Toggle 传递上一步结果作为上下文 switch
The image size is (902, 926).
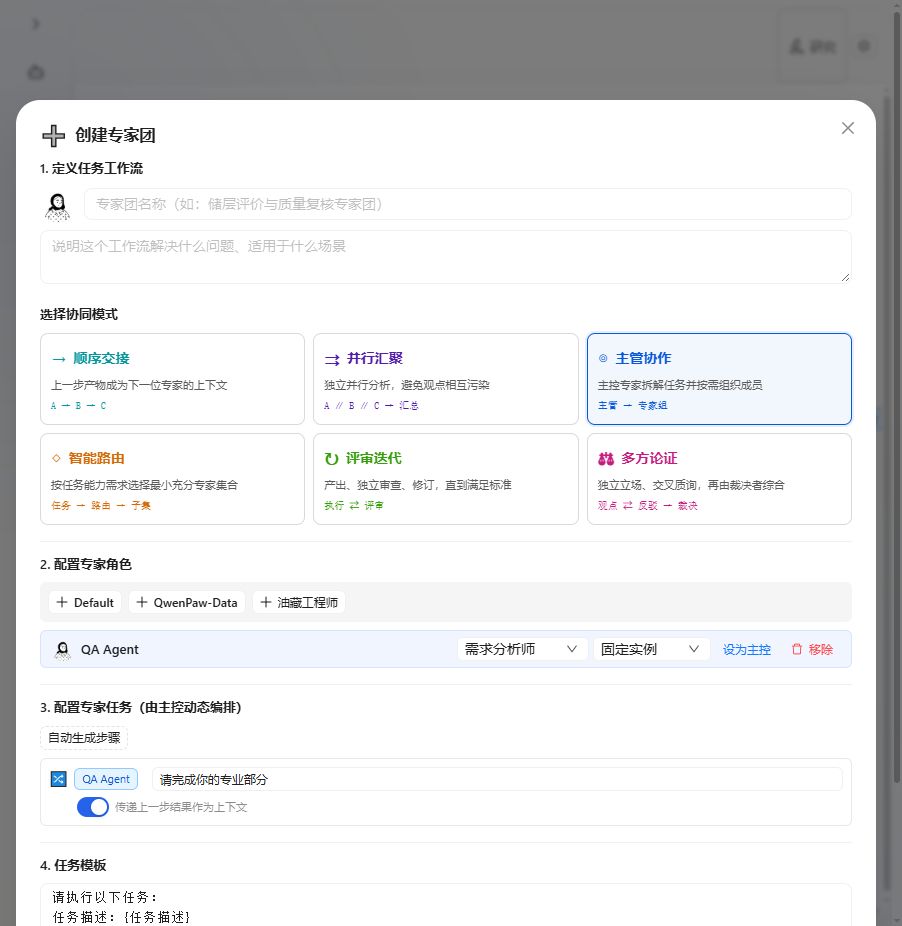(x=93, y=807)
